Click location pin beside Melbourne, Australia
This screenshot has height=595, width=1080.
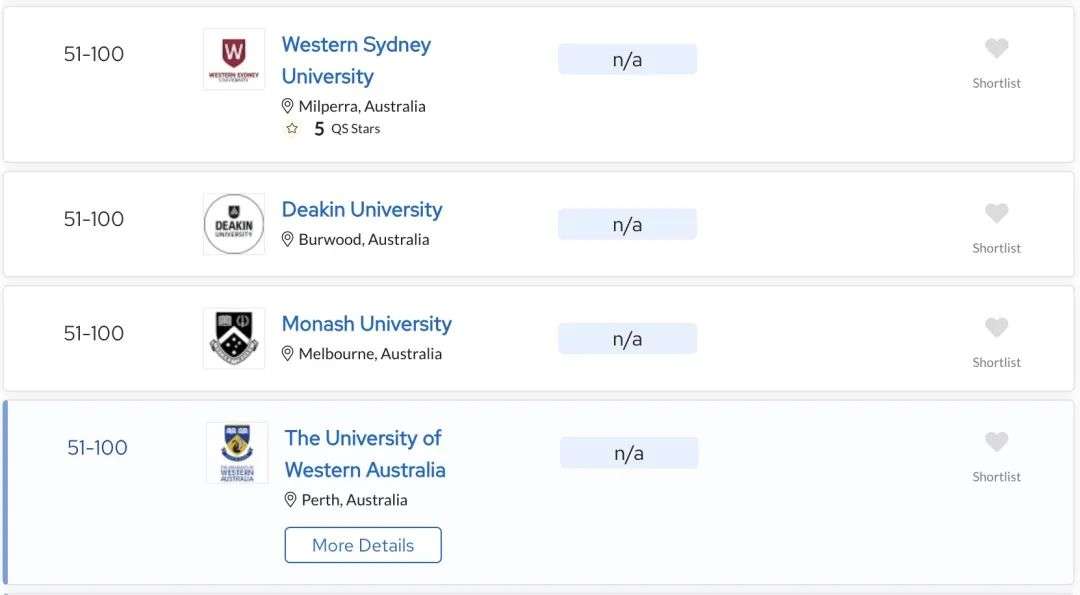click(x=288, y=354)
